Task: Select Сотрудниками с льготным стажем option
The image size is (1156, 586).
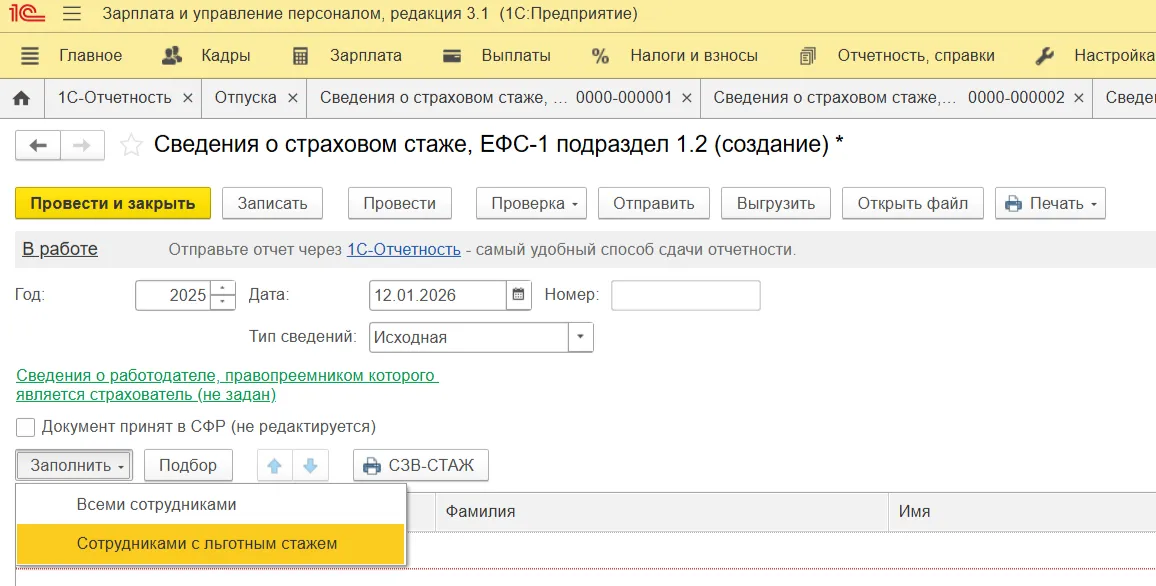Action: click(207, 544)
